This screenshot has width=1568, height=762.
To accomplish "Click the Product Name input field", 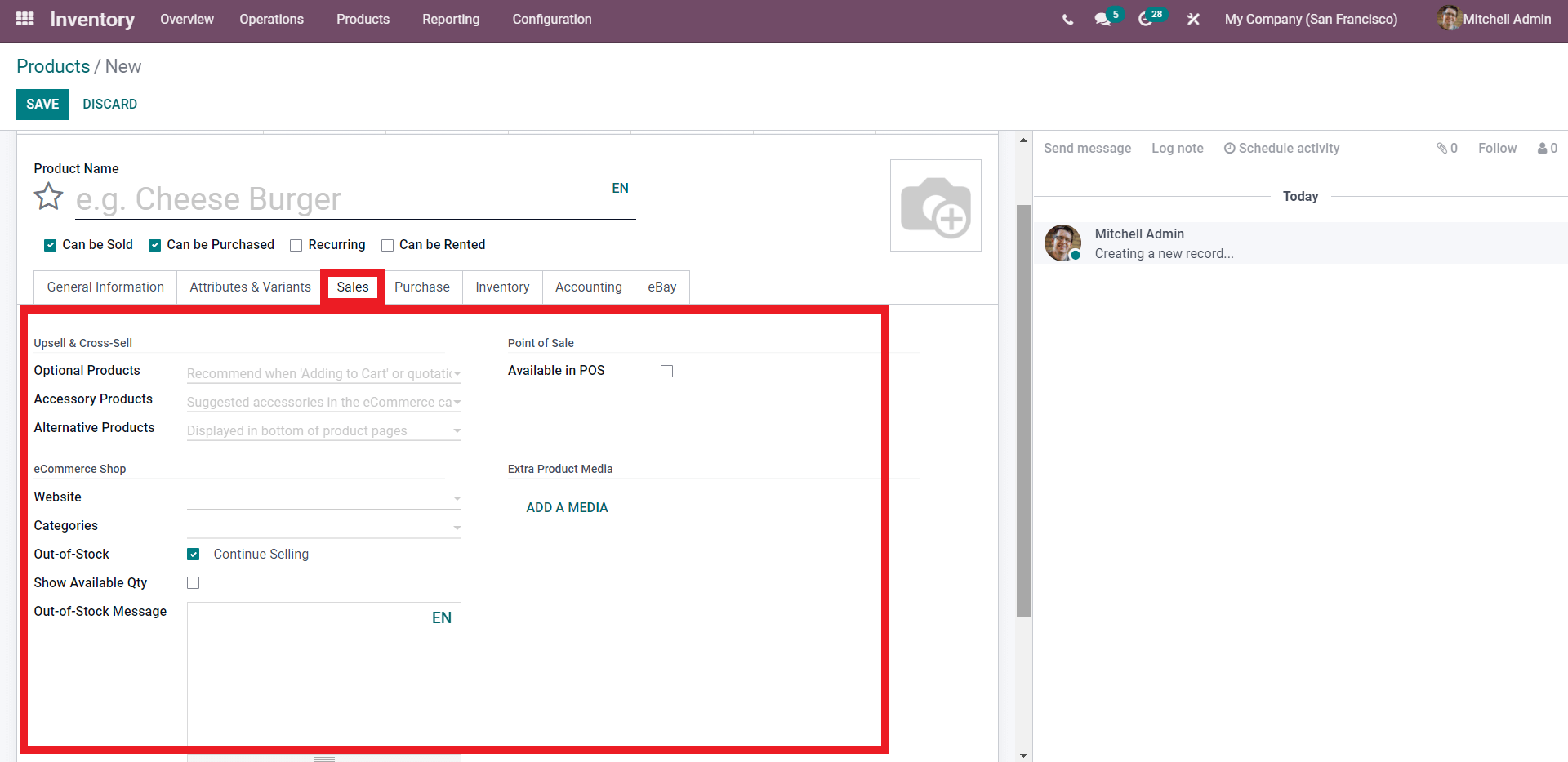I will [355, 200].
